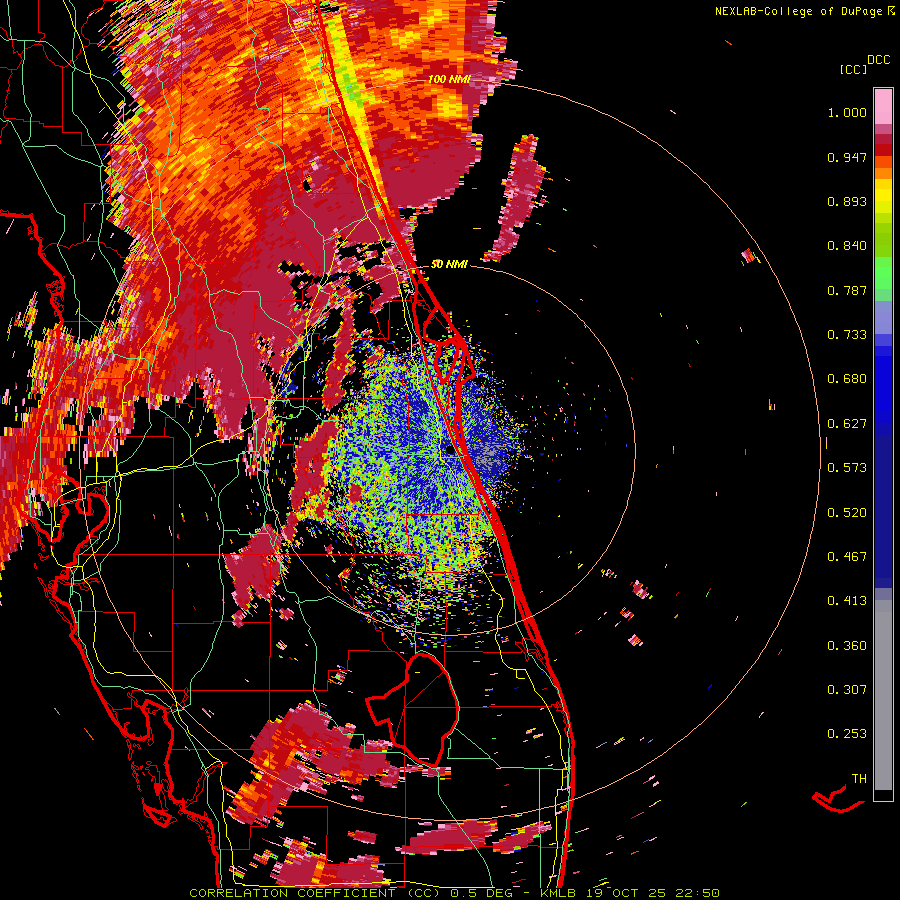900x900 pixels.
Task: Click the gray lower segment of color bar
Action: [x=883, y=695]
